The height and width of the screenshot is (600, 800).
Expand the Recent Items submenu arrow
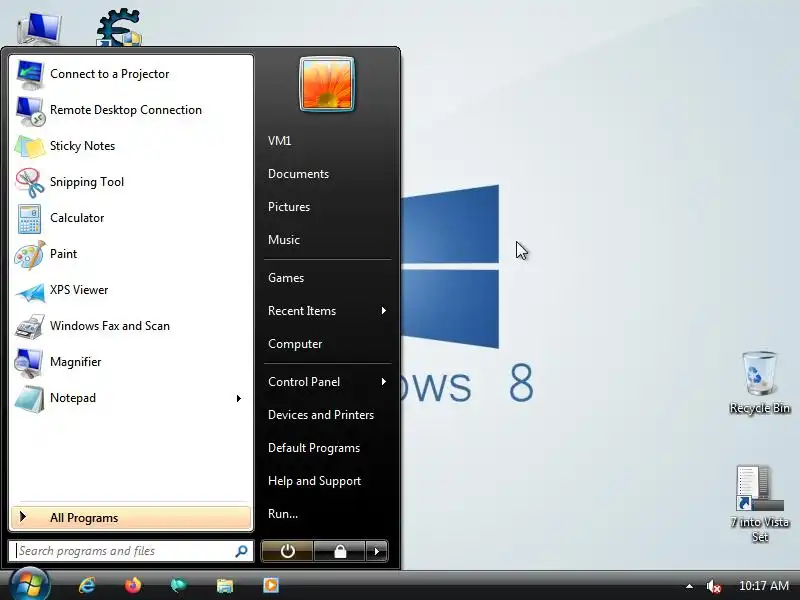[384, 311]
